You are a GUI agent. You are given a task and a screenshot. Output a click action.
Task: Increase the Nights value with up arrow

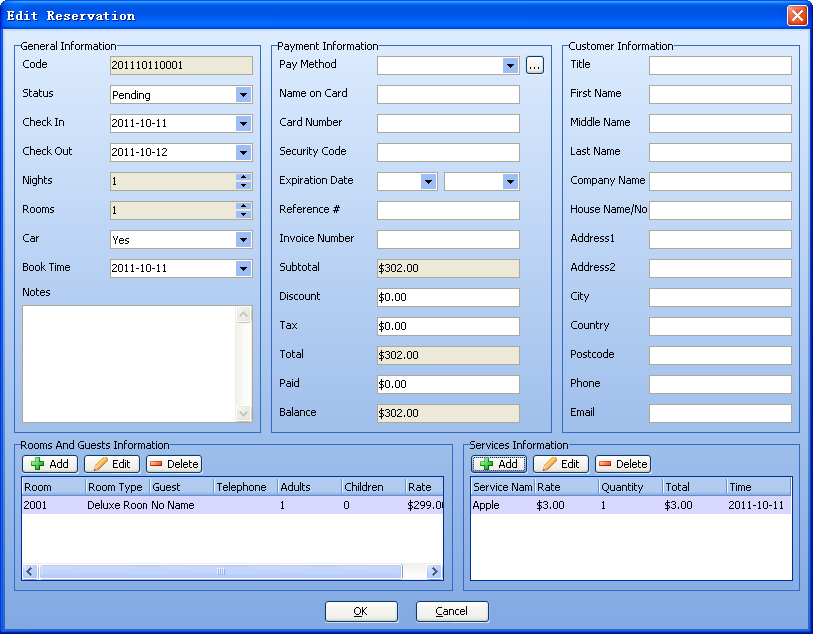243,177
